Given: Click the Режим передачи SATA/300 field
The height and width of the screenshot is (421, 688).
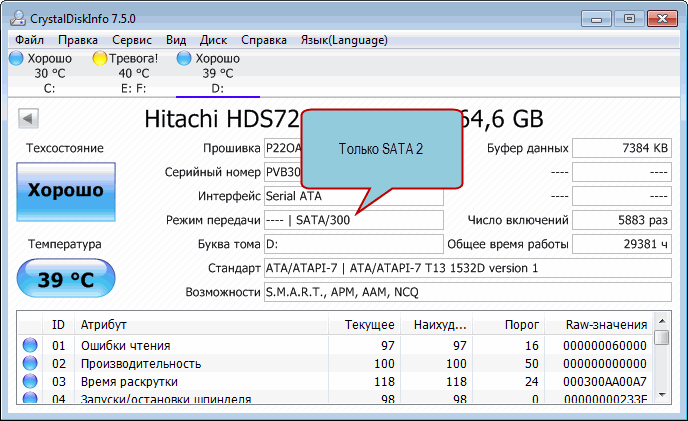Looking at the screenshot, I should [354, 220].
